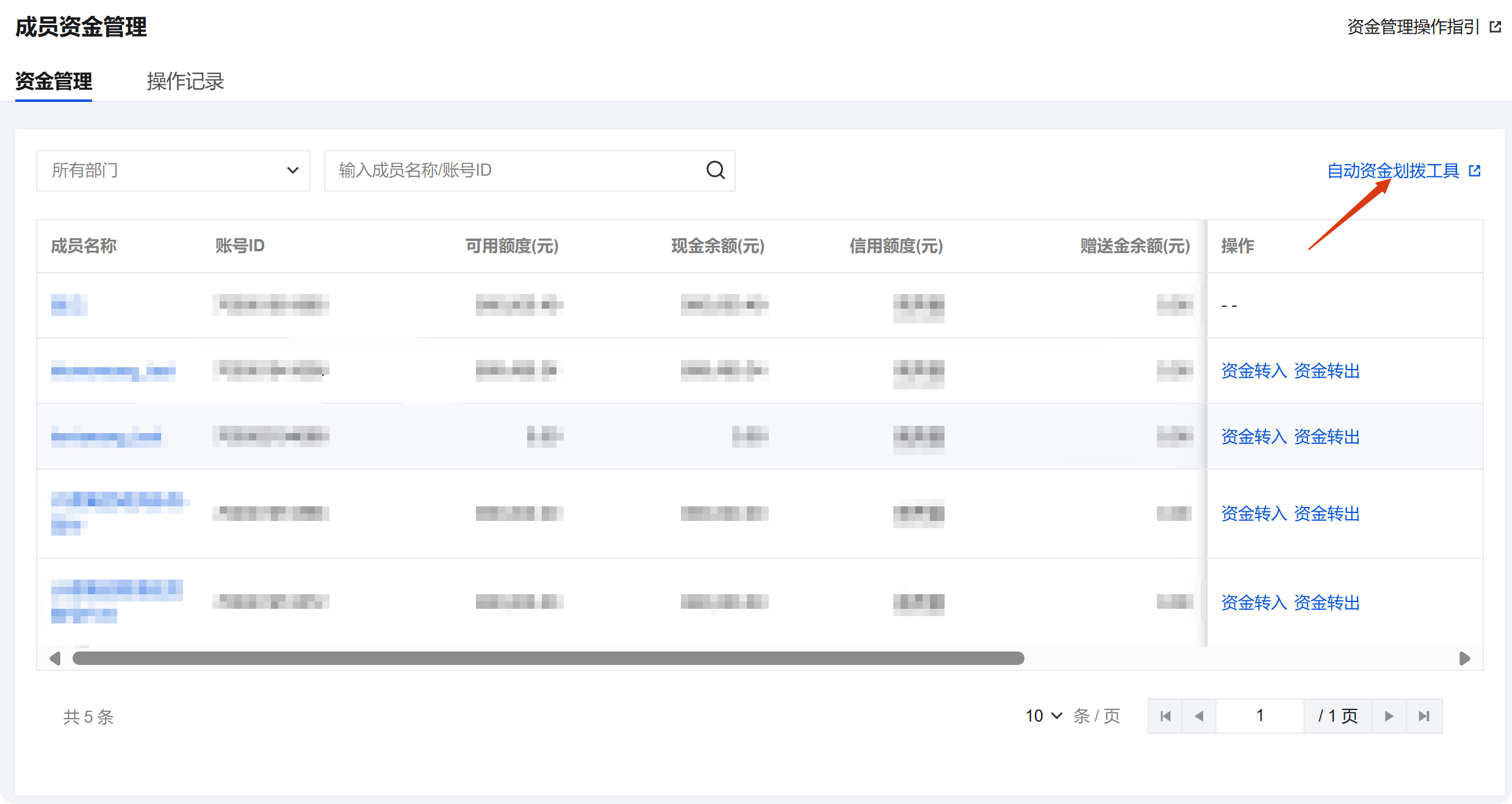Expand the 10 条/页 page size selector
This screenshot has height=804, width=1512.
[x=1044, y=716]
